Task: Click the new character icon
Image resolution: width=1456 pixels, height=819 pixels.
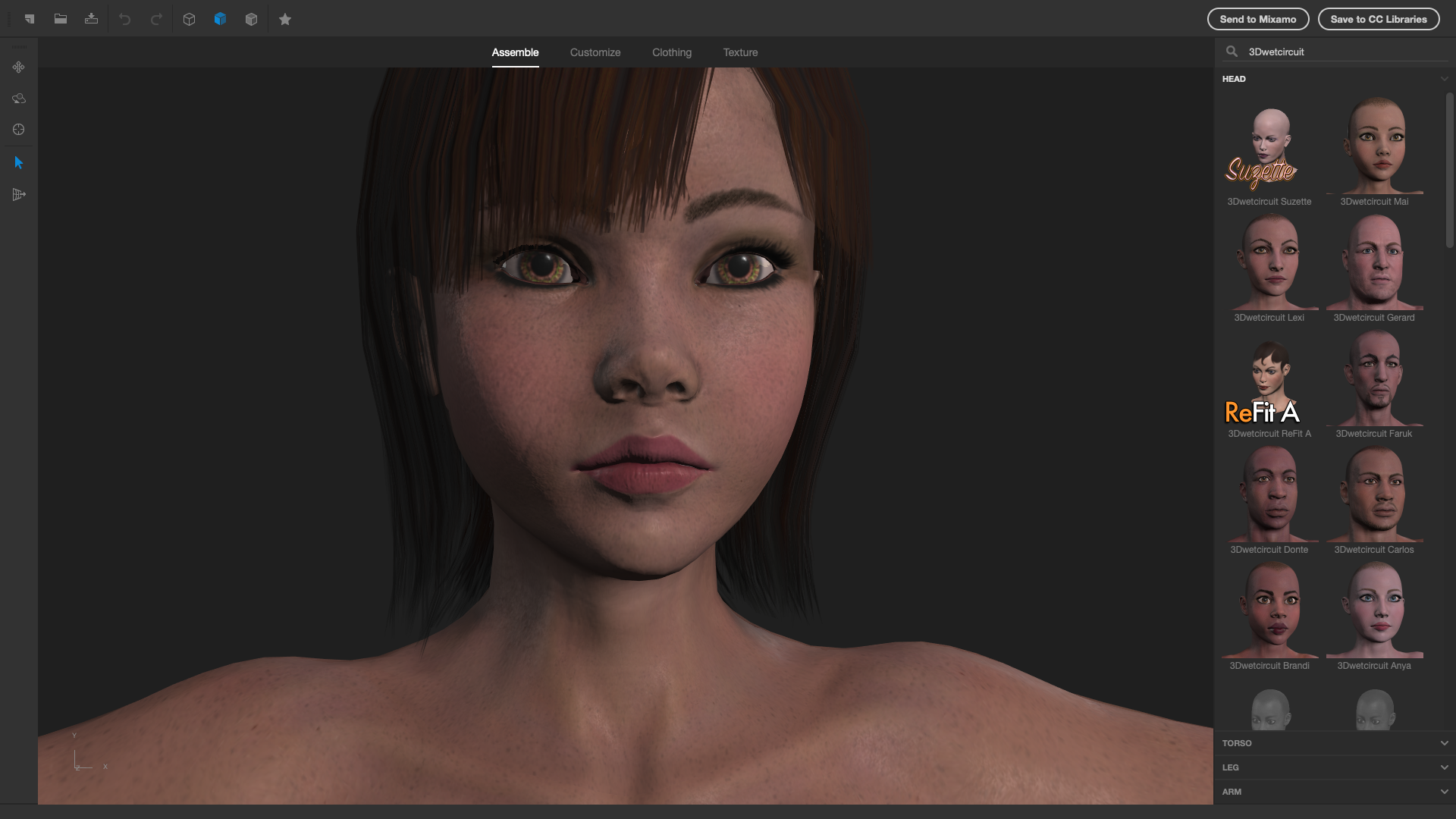Action: tap(30, 19)
